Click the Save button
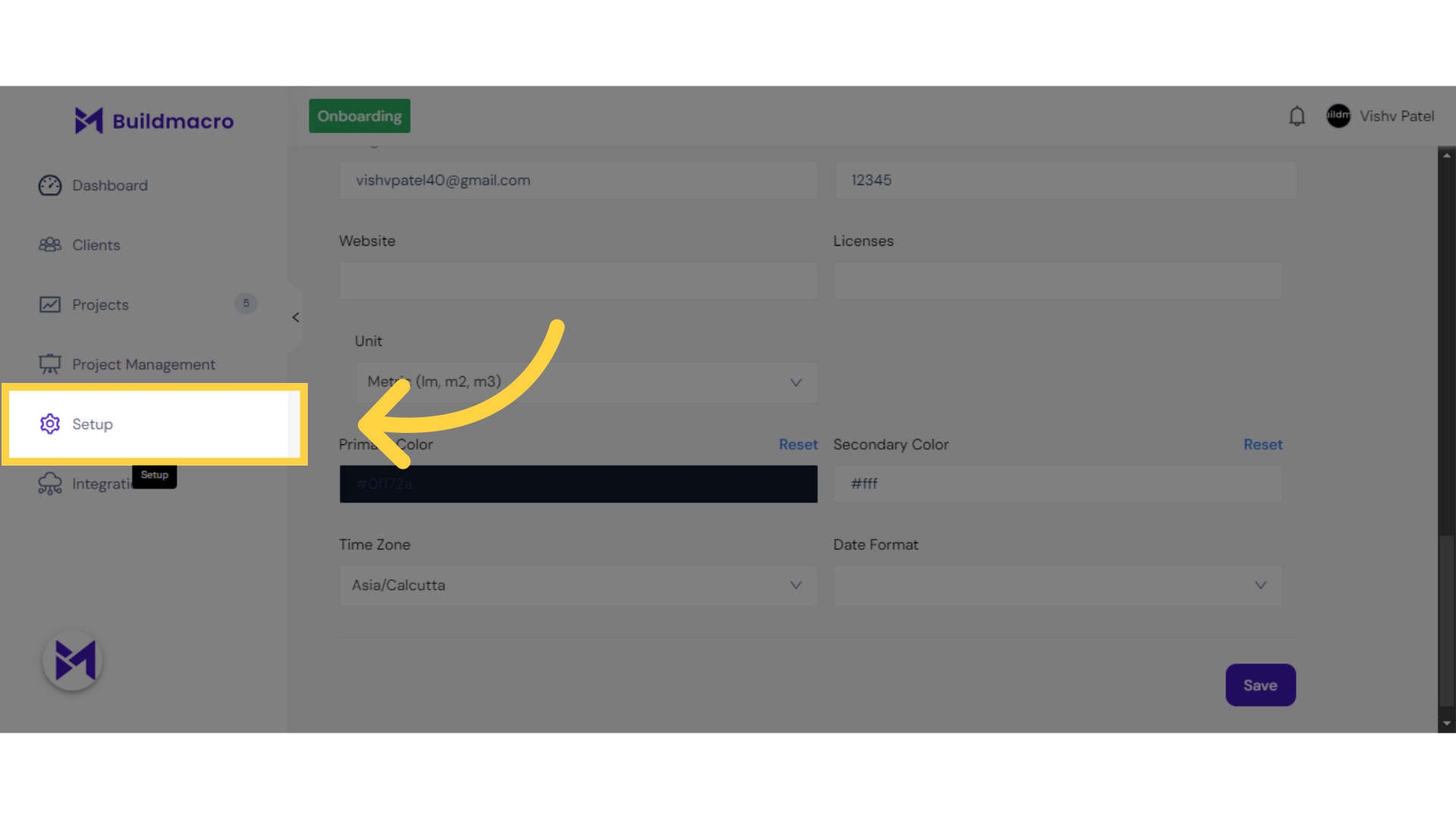This screenshot has height=819, width=1456. click(1260, 686)
